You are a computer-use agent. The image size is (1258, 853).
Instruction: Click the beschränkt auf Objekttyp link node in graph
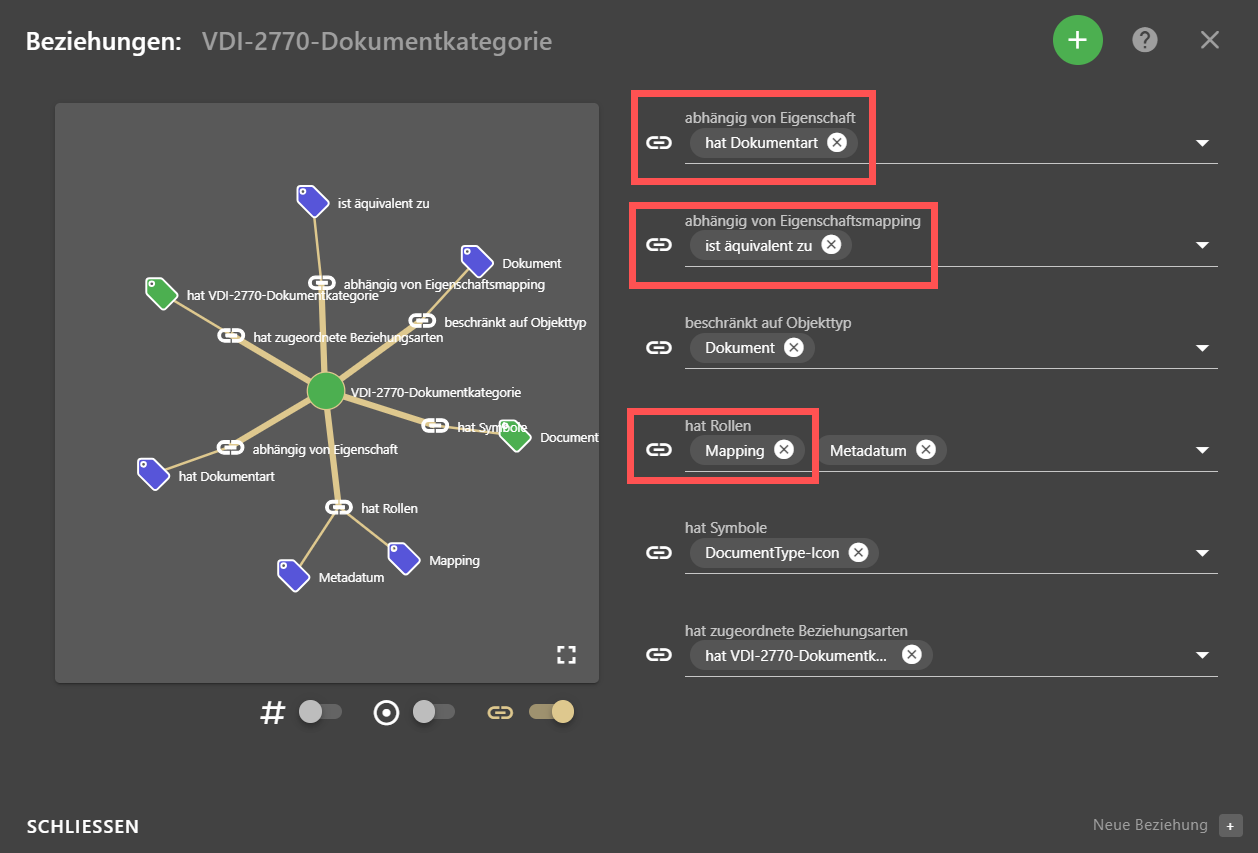[422, 321]
